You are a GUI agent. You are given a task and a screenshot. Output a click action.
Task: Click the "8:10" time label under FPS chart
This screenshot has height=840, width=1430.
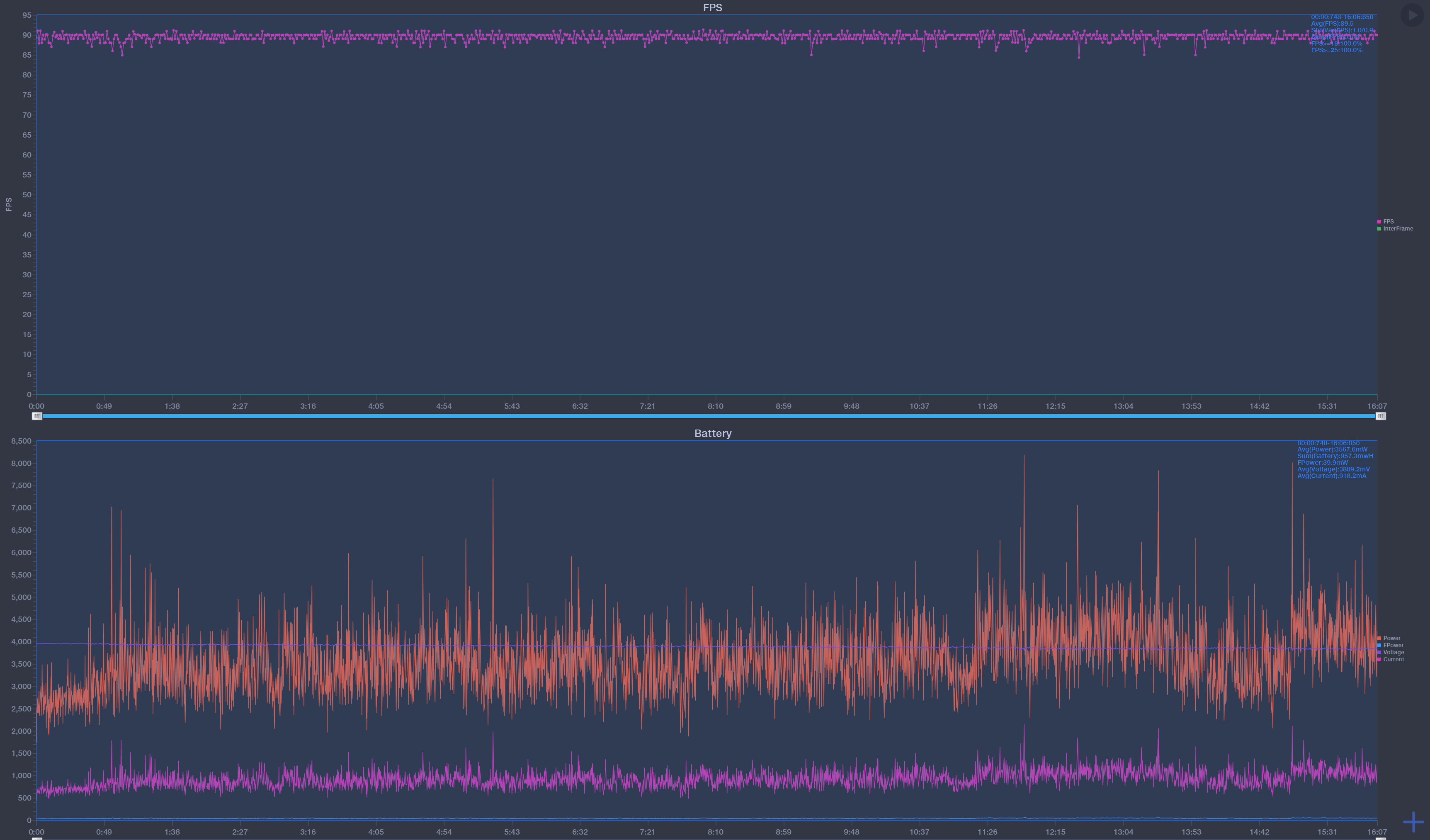click(x=715, y=406)
